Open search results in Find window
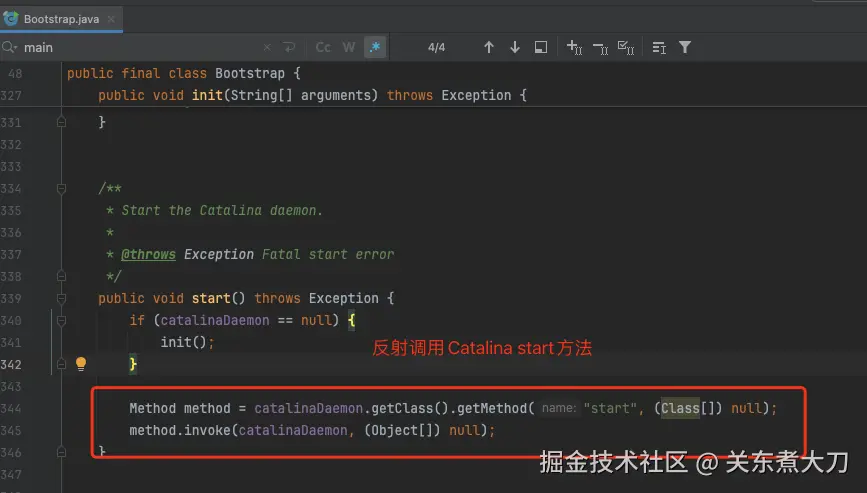The width and height of the screenshot is (867, 493). pyautogui.click(x=541, y=48)
